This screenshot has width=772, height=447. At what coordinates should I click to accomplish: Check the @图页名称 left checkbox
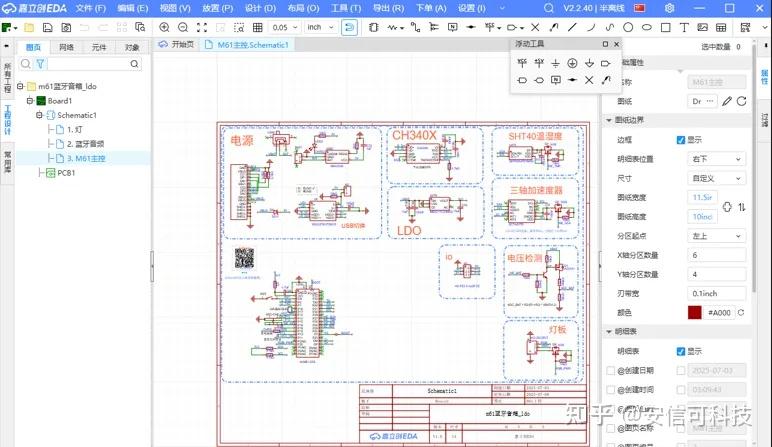(611, 428)
